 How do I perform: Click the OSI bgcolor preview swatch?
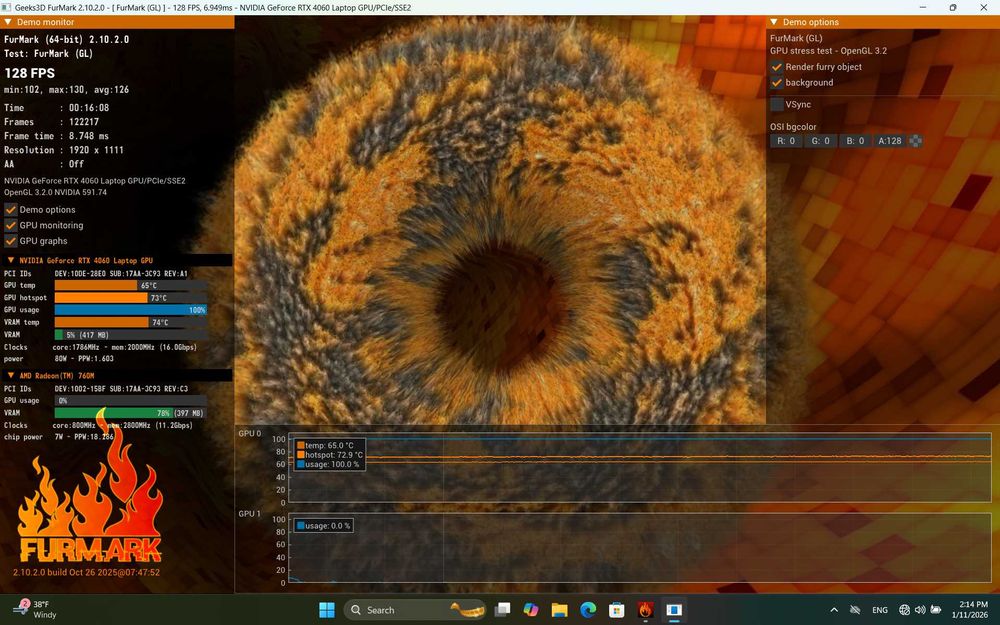[915, 141]
